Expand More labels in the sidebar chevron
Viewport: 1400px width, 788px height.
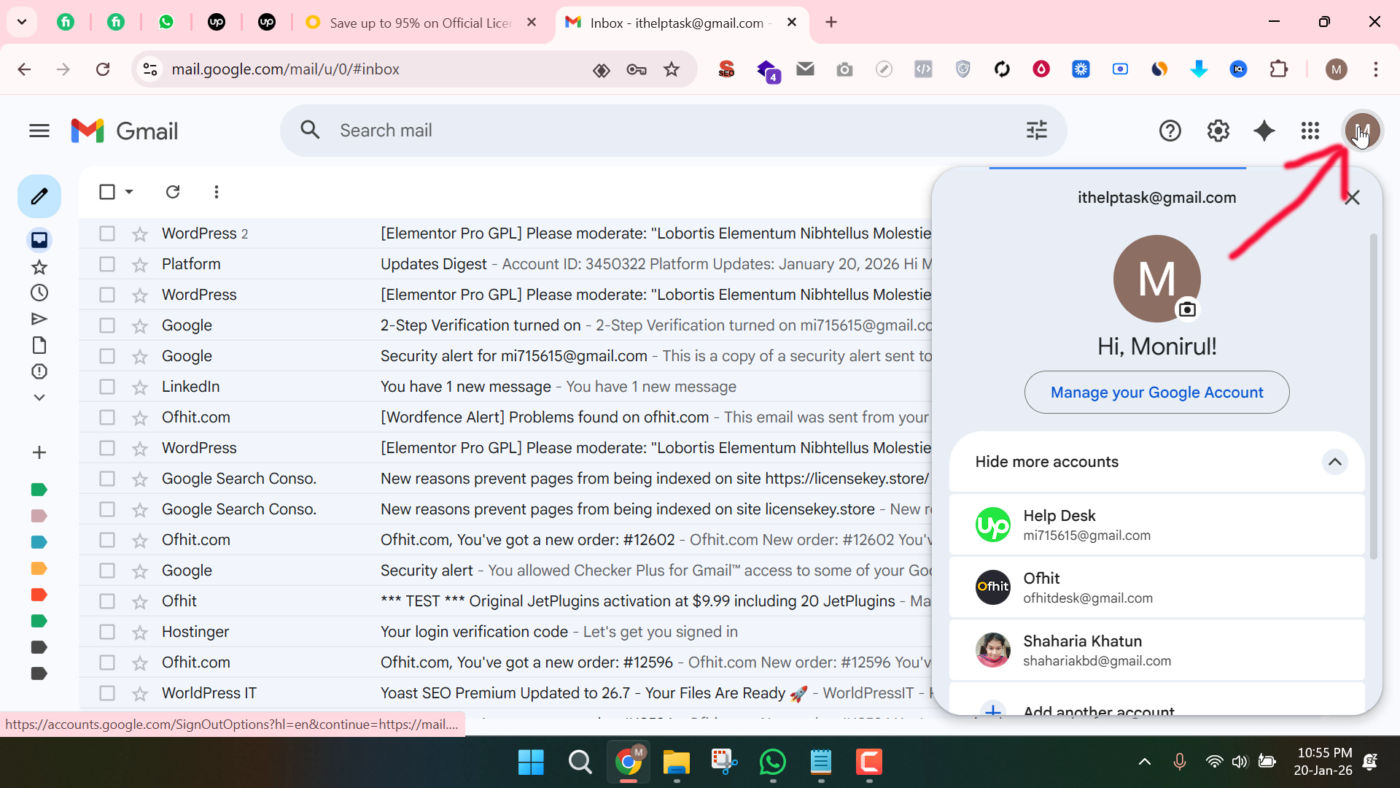click(38, 397)
